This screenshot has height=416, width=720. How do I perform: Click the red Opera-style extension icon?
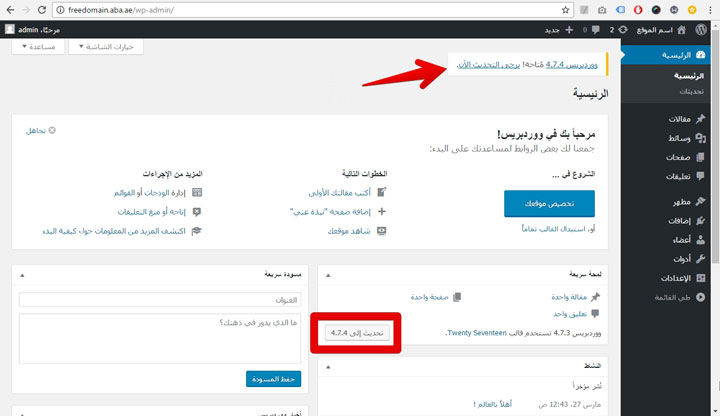pos(638,10)
